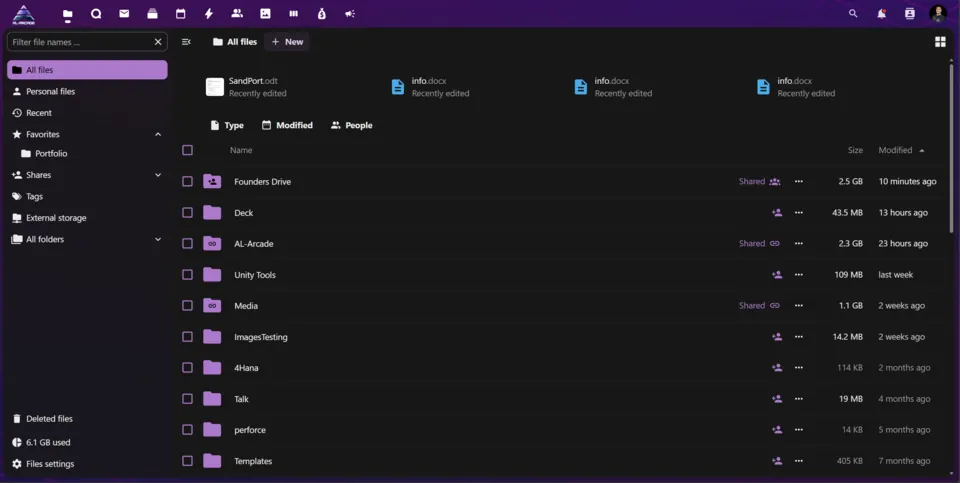The height and width of the screenshot is (483, 960).
Task: Open Deleted files in the sidebar
Action: 87,419
